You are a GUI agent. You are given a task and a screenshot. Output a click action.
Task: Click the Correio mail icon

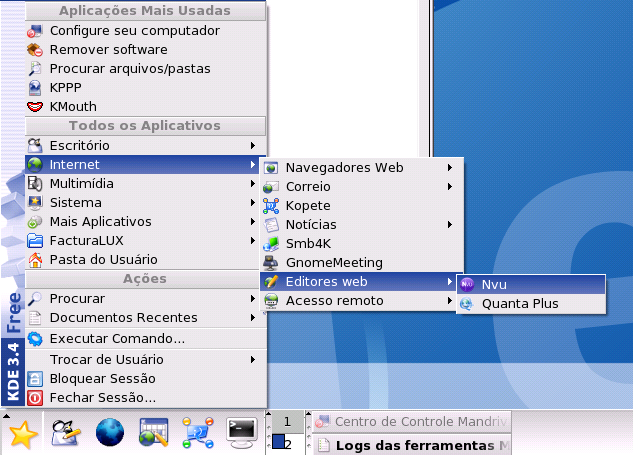coord(271,187)
